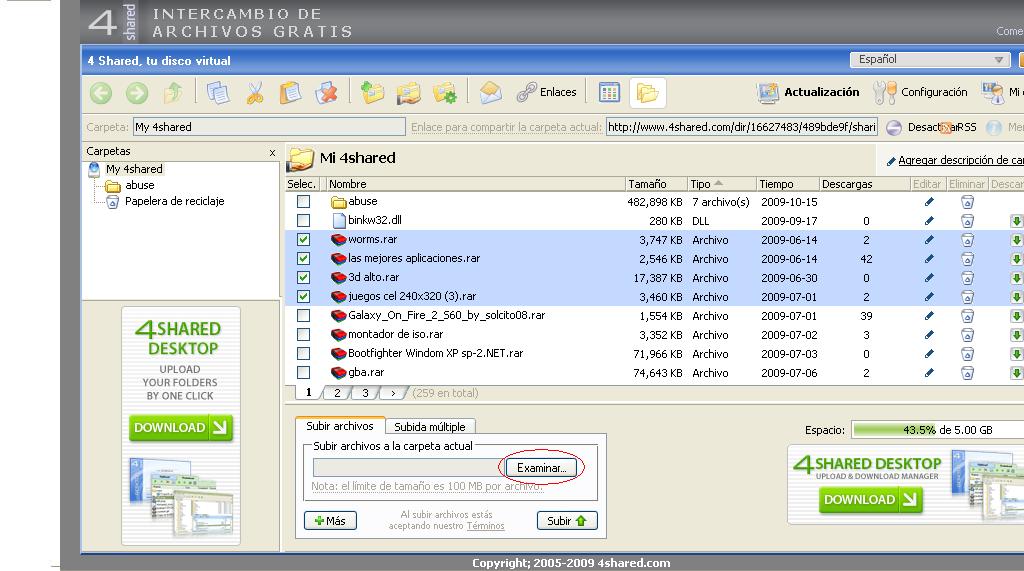Open Configuración settings
This screenshot has width=1024, height=571.
click(x=921, y=92)
